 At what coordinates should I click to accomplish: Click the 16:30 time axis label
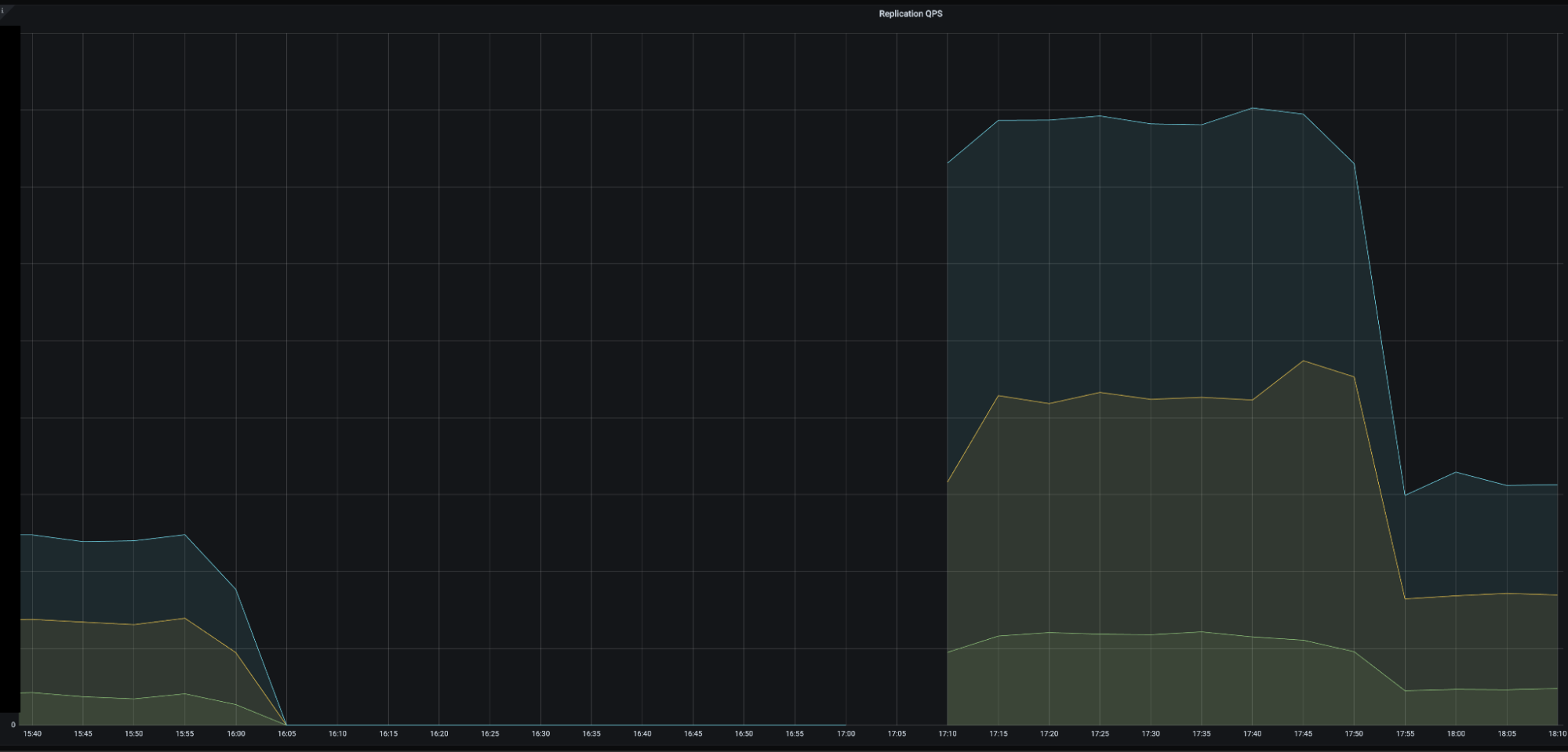(540, 734)
